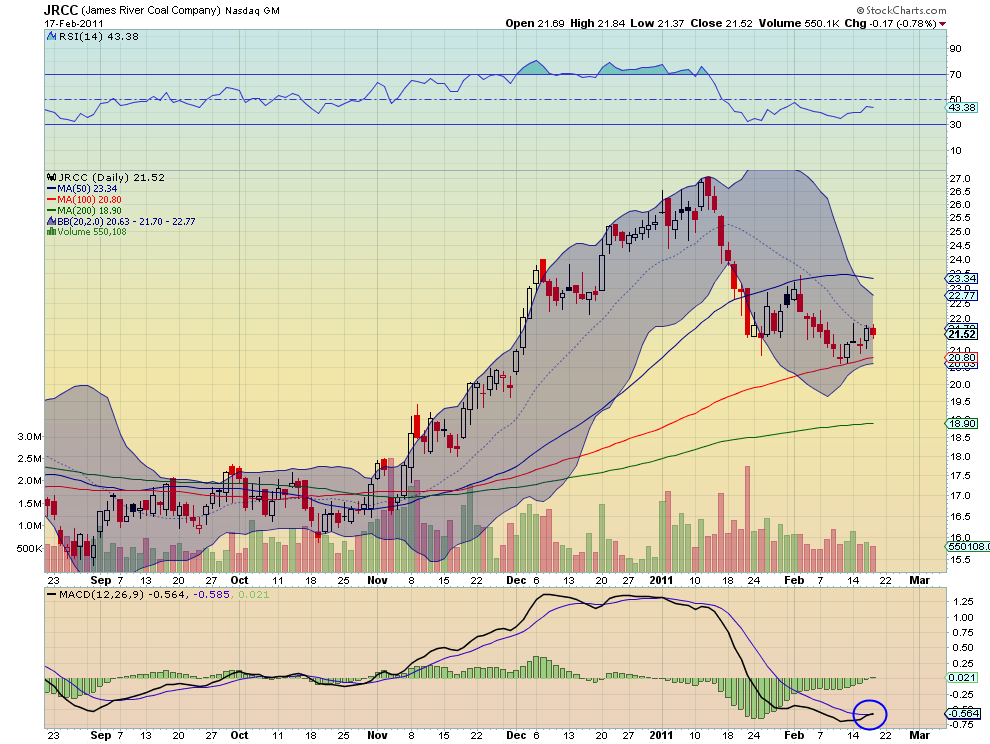The image size is (990, 744).
Task: Click the Dec label under the price panel
Action: 516,580
